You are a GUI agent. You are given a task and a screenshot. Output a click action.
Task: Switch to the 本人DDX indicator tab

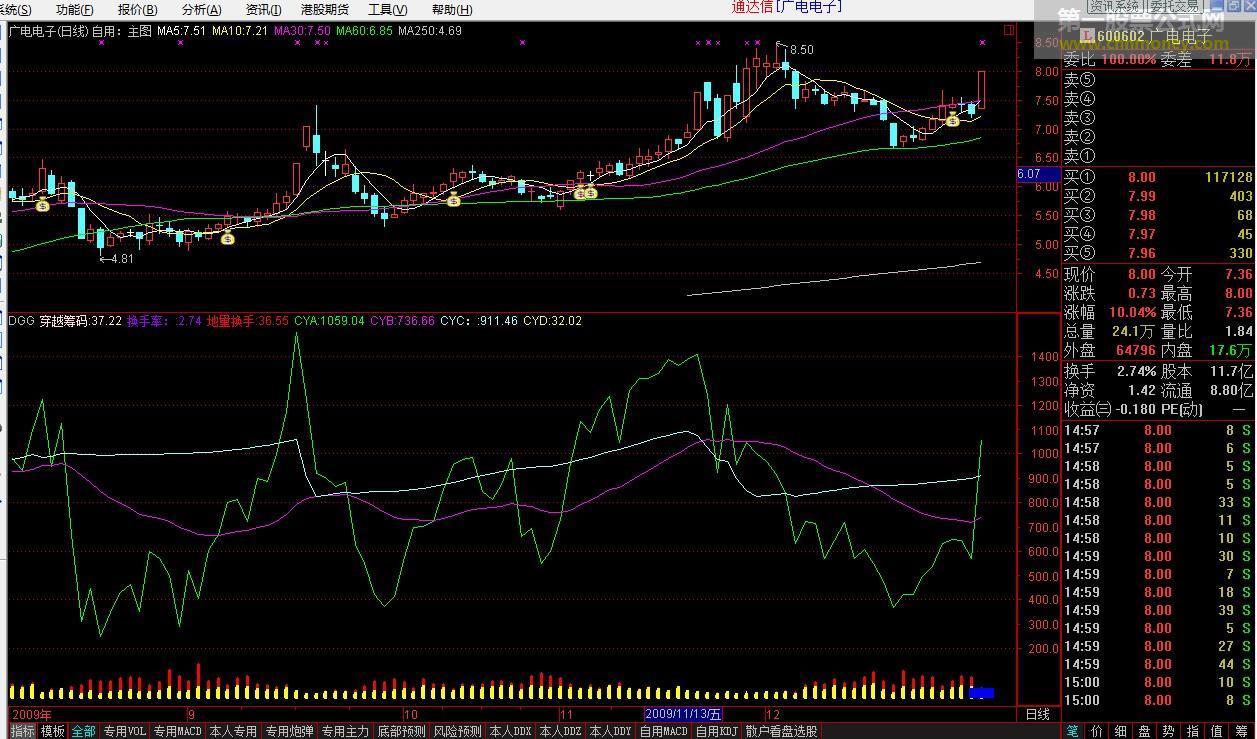(510, 731)
